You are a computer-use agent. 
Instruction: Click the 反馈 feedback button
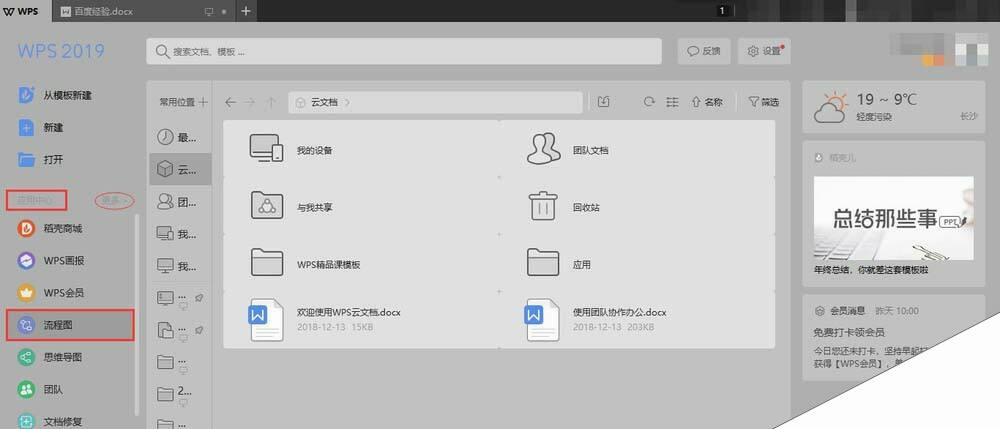point(704,51)
